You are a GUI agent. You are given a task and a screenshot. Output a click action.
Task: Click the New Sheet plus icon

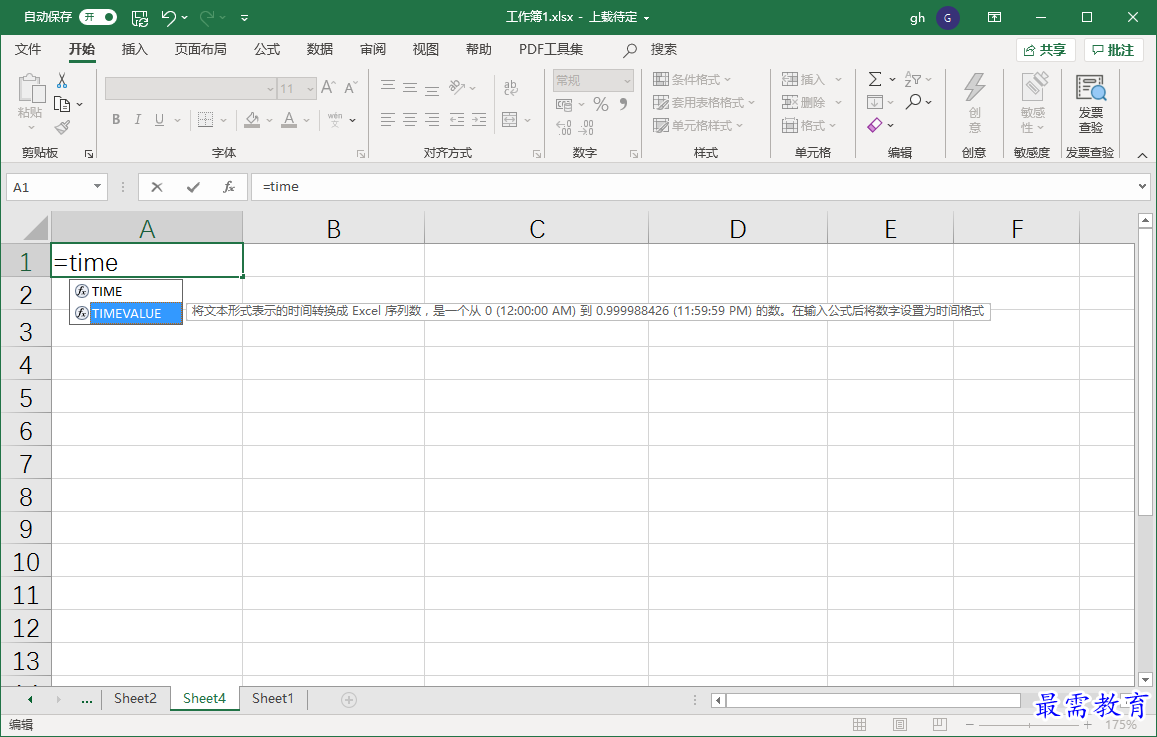(x=349, y=699)
